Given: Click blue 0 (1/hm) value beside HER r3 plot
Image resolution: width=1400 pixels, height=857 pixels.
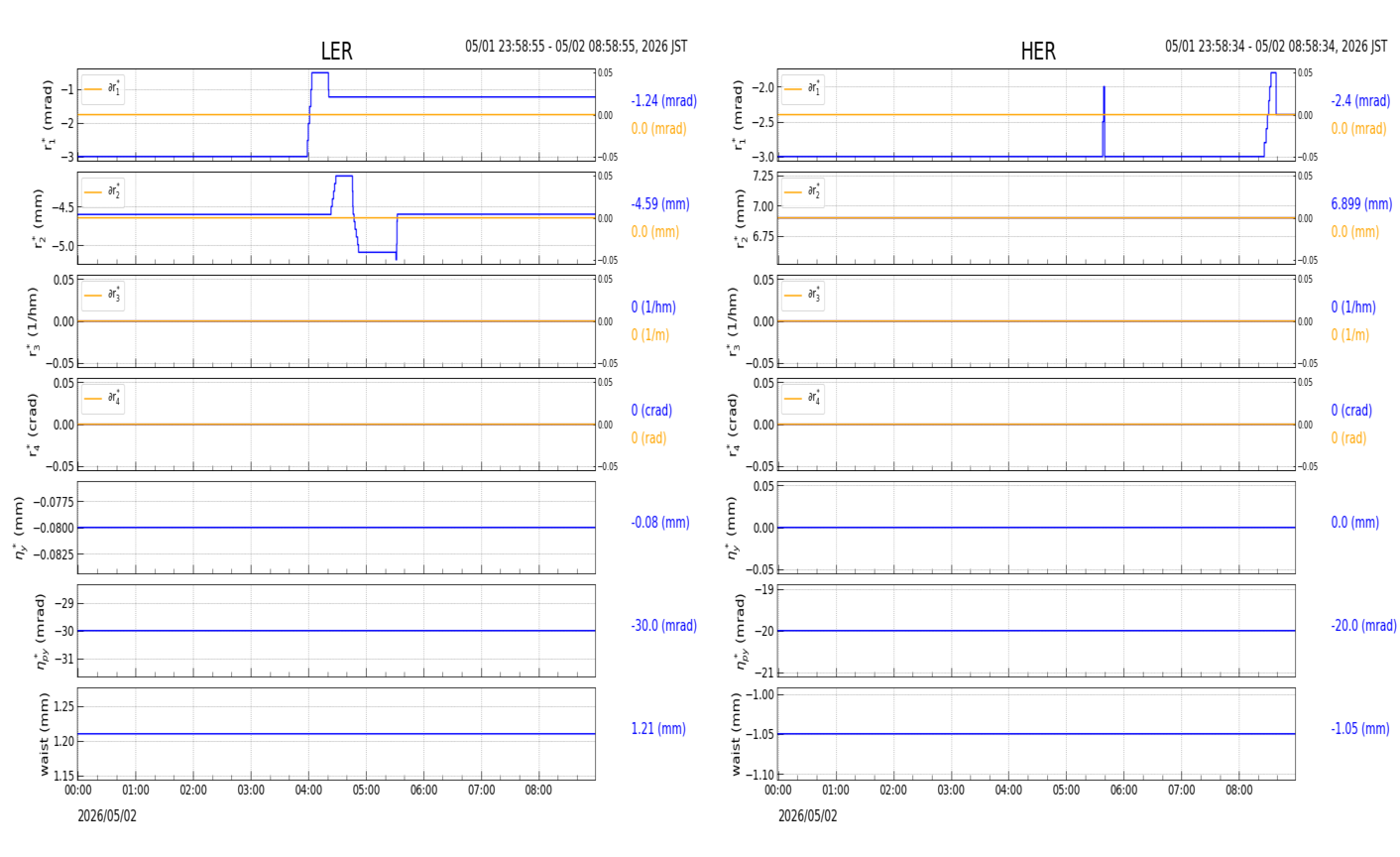Looking at the screenshot, I should click(1353, 307).
